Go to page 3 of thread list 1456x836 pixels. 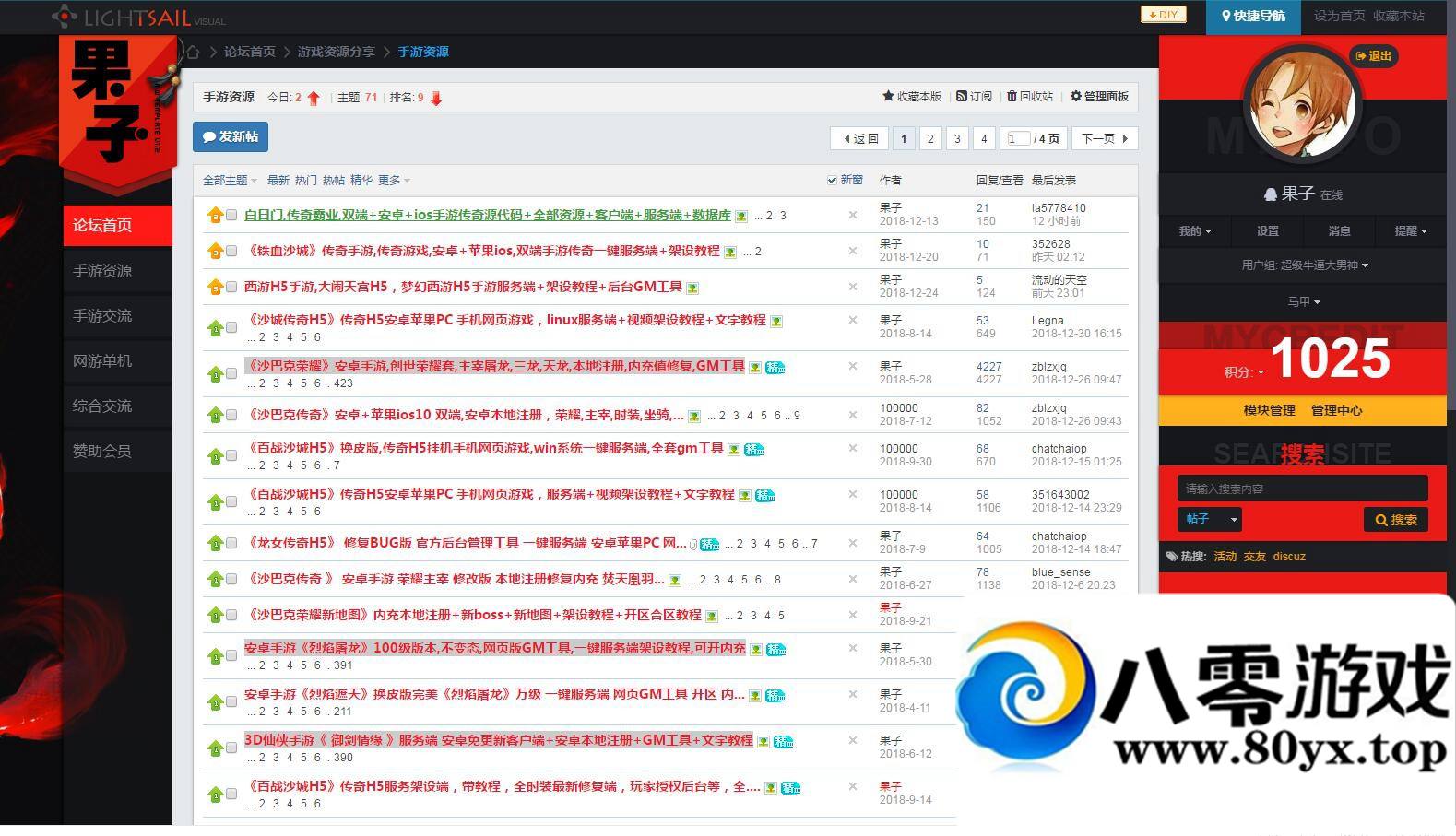[957, 138]
